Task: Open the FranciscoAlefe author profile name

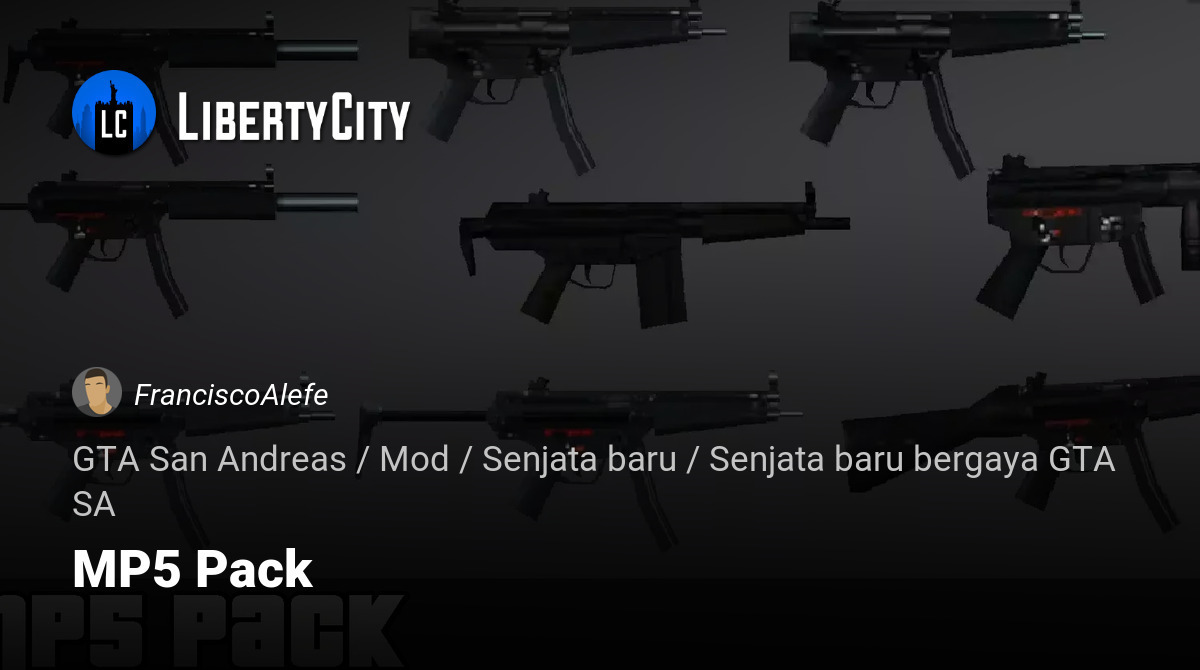Action: pos(231,395)
